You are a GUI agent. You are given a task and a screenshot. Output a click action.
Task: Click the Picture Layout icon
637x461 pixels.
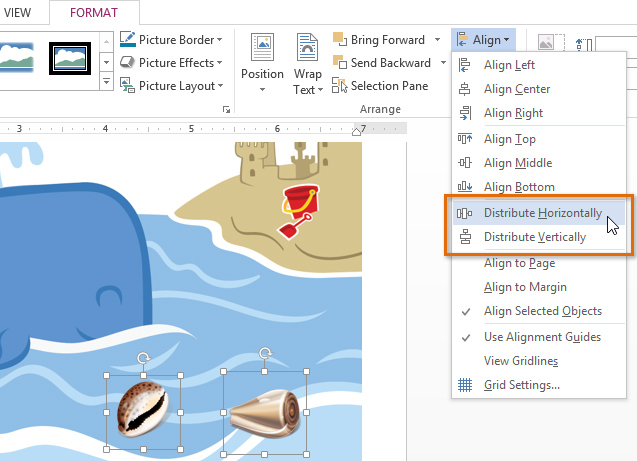pyautogui.click(x=127, y=85)
